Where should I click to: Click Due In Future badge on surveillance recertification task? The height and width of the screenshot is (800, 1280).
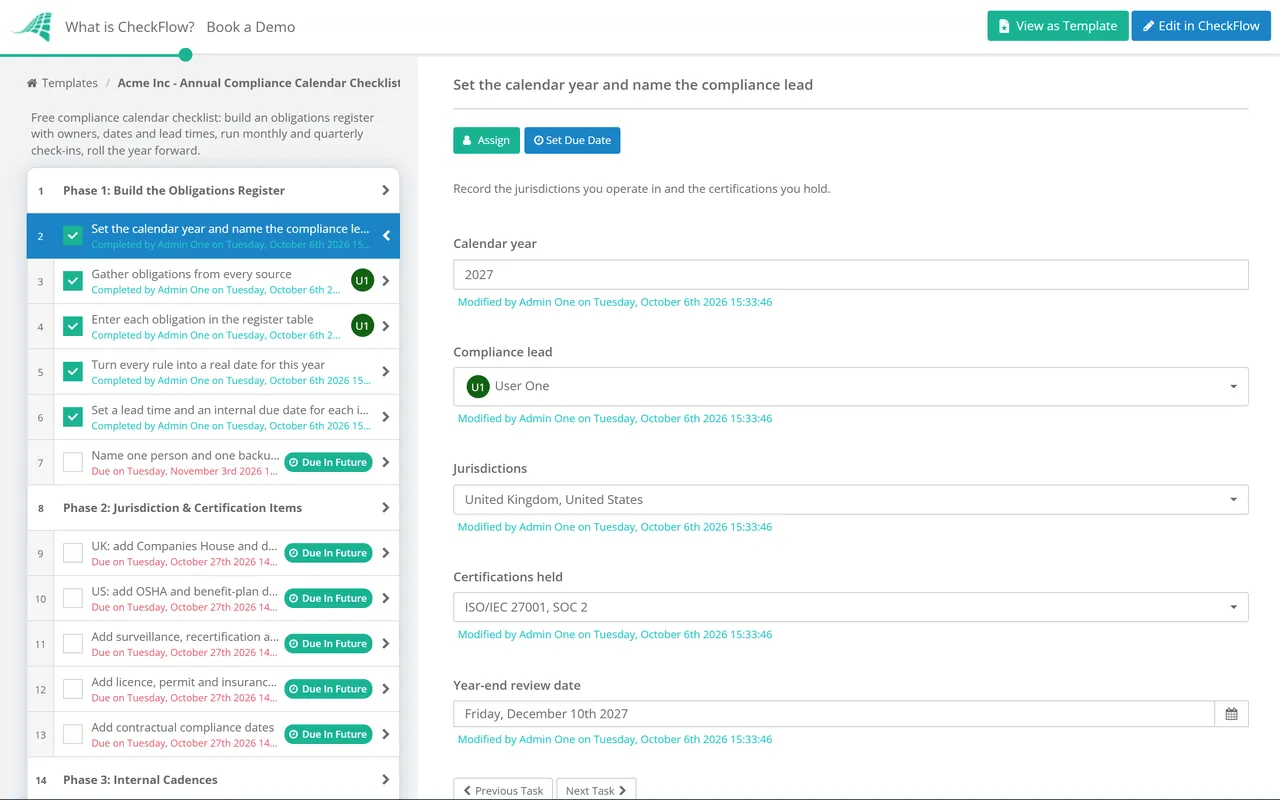click(x=328, y=644)
